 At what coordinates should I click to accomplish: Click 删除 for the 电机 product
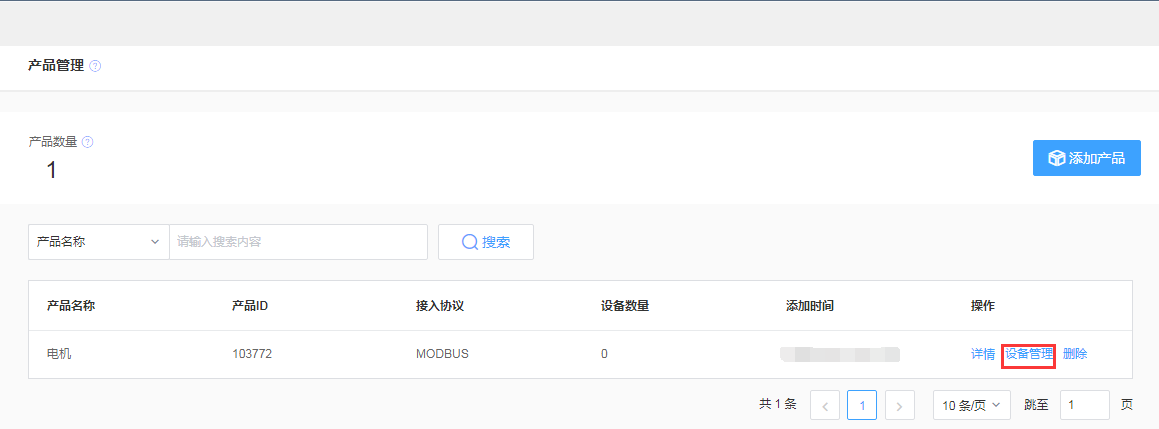click(x=1075, y=354)
